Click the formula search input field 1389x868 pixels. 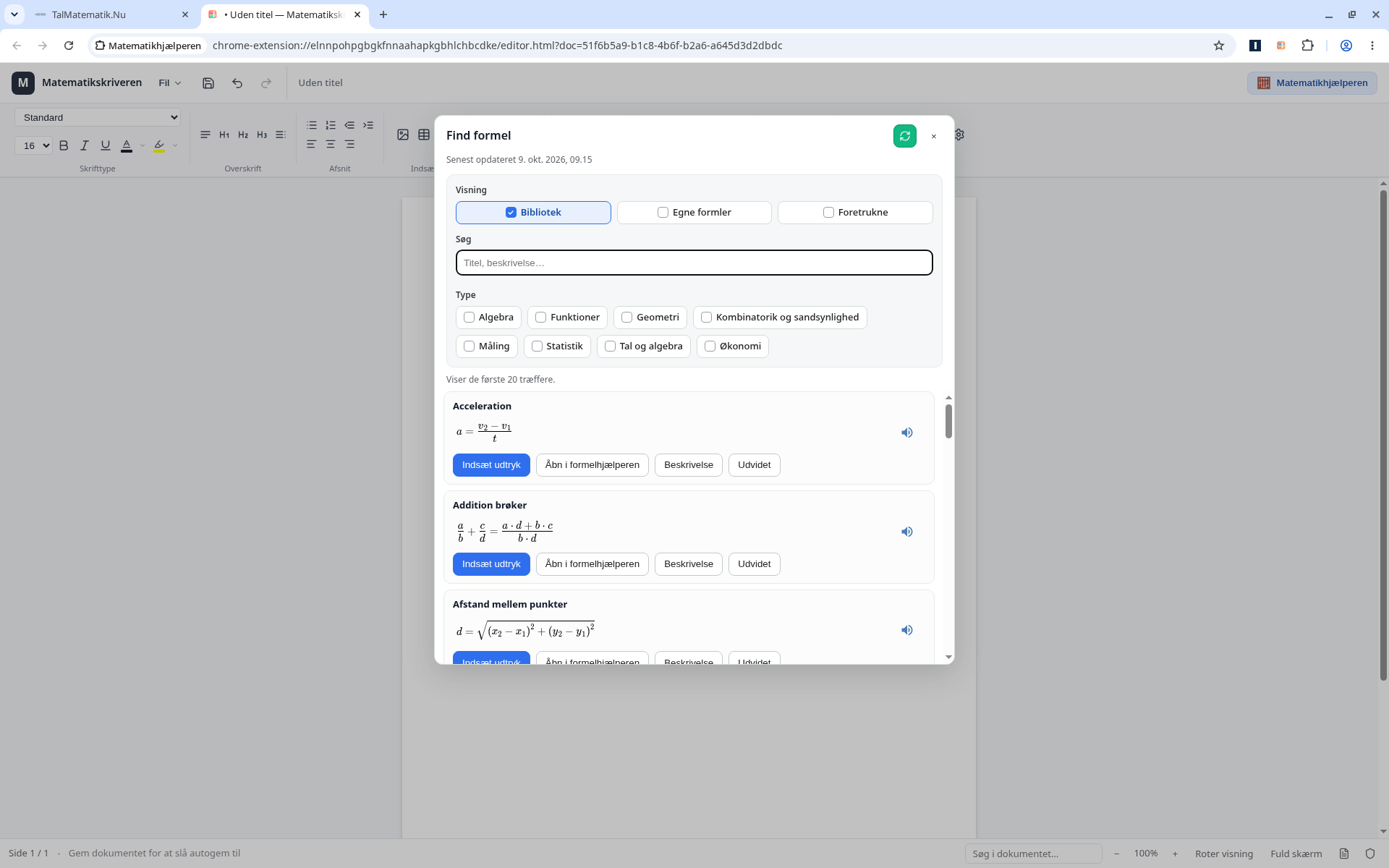(694, 263)
